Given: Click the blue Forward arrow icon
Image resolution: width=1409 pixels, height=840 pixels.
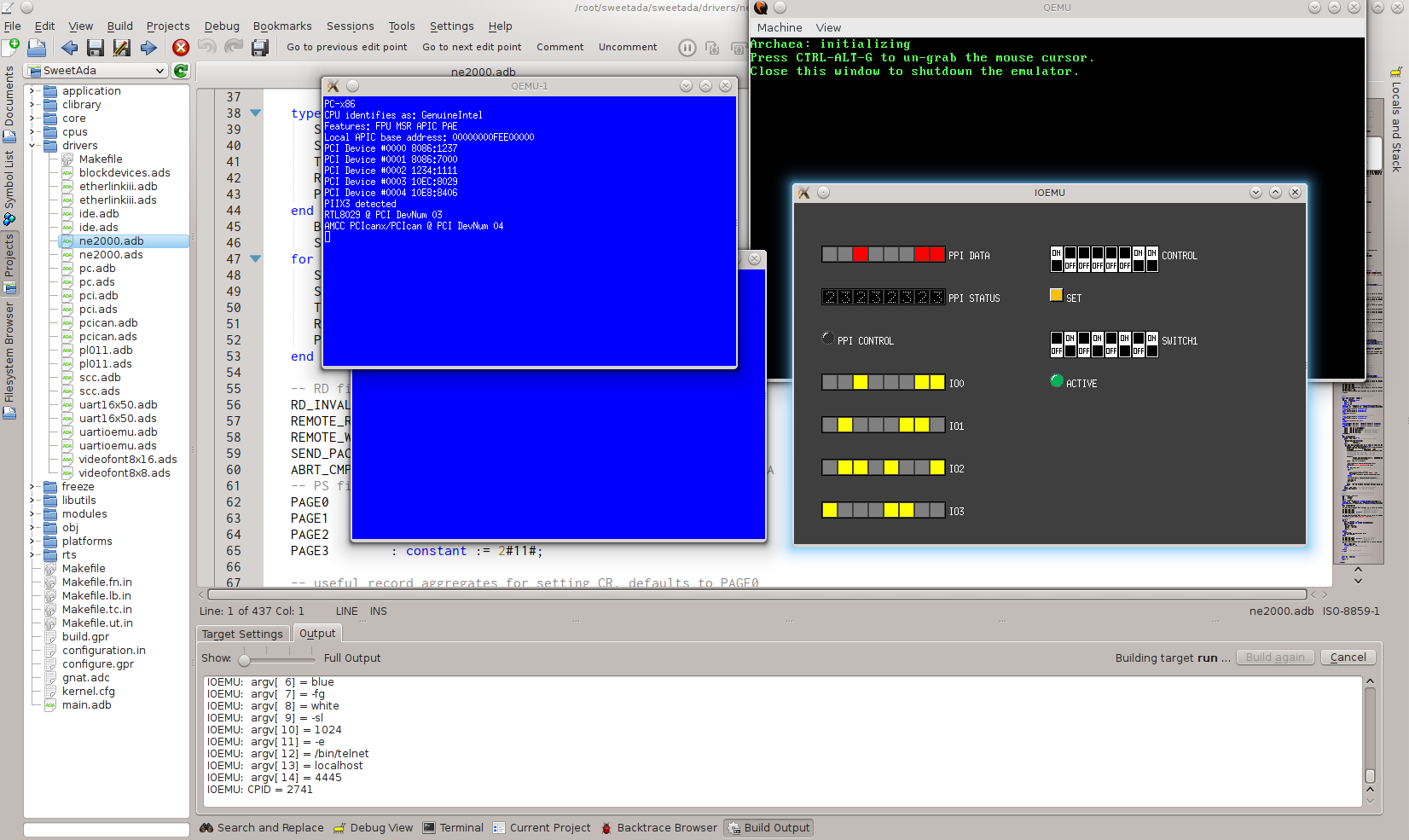Looking at the screenshot, I should pyautogui.click(x=148, y=48).
